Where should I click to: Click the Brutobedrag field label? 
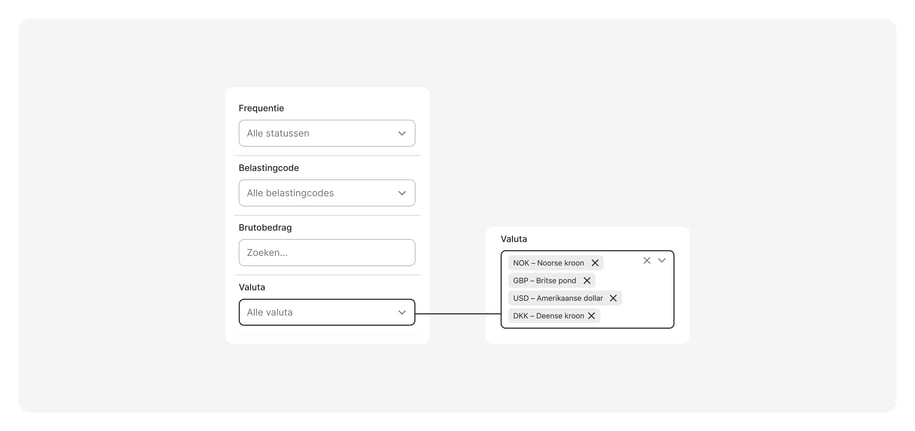(x=265, y=227)
